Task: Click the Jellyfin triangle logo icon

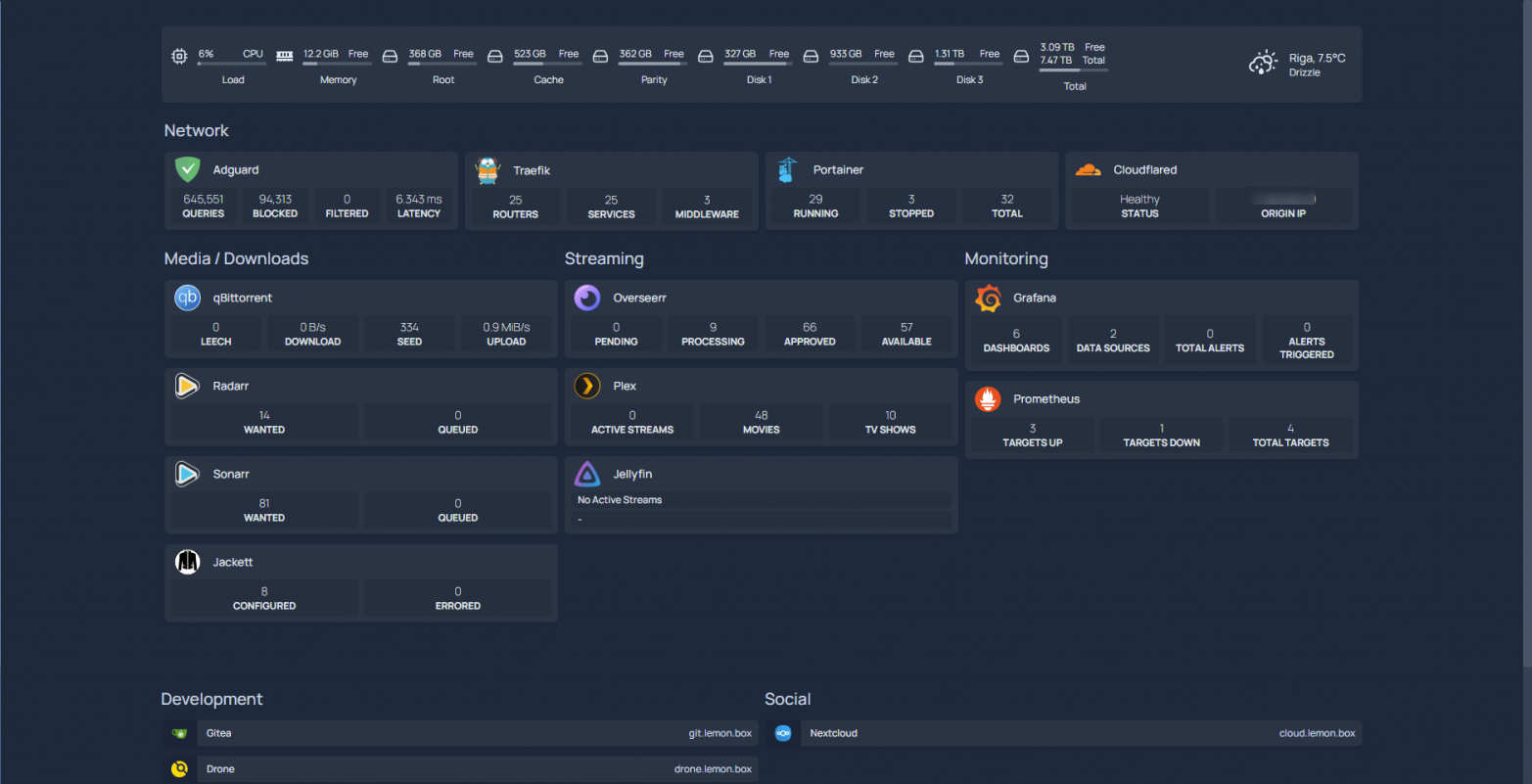Action: pos(587,474)
